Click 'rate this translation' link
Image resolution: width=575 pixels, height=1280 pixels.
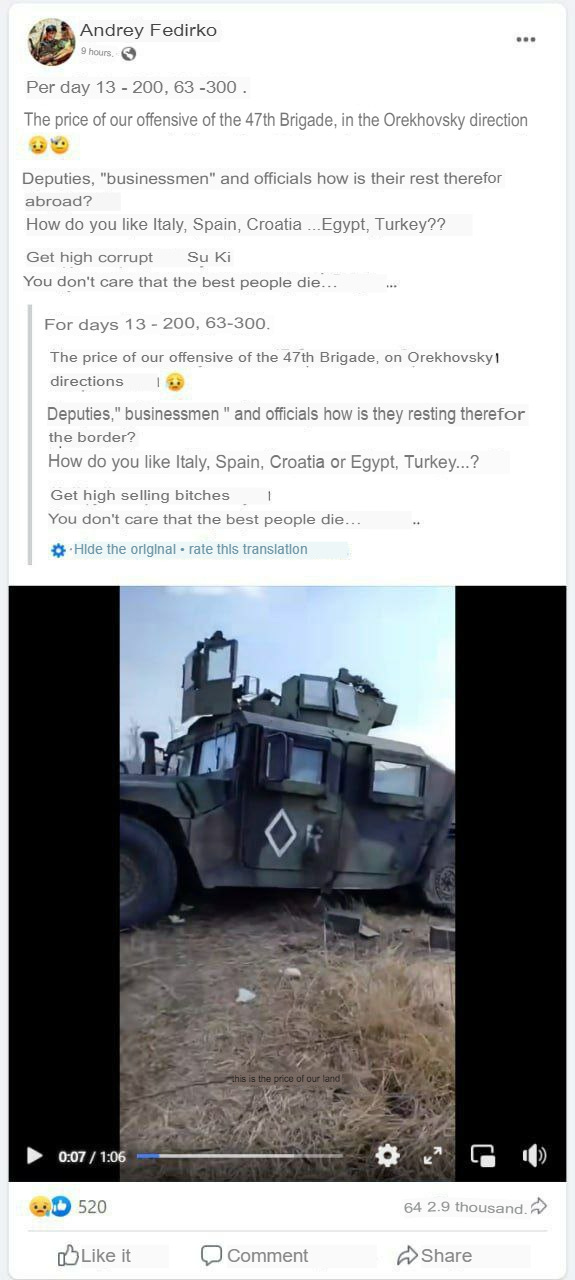click(247, 549)
